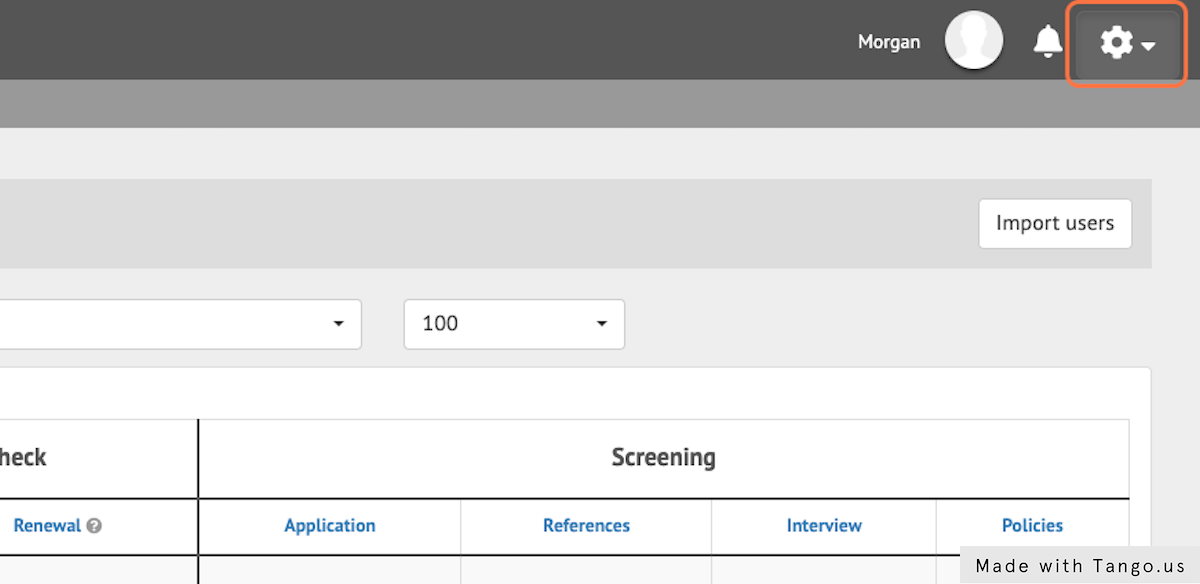1200x584 pixels.
Task: Click the Import users button
Action: point(1054,223)
